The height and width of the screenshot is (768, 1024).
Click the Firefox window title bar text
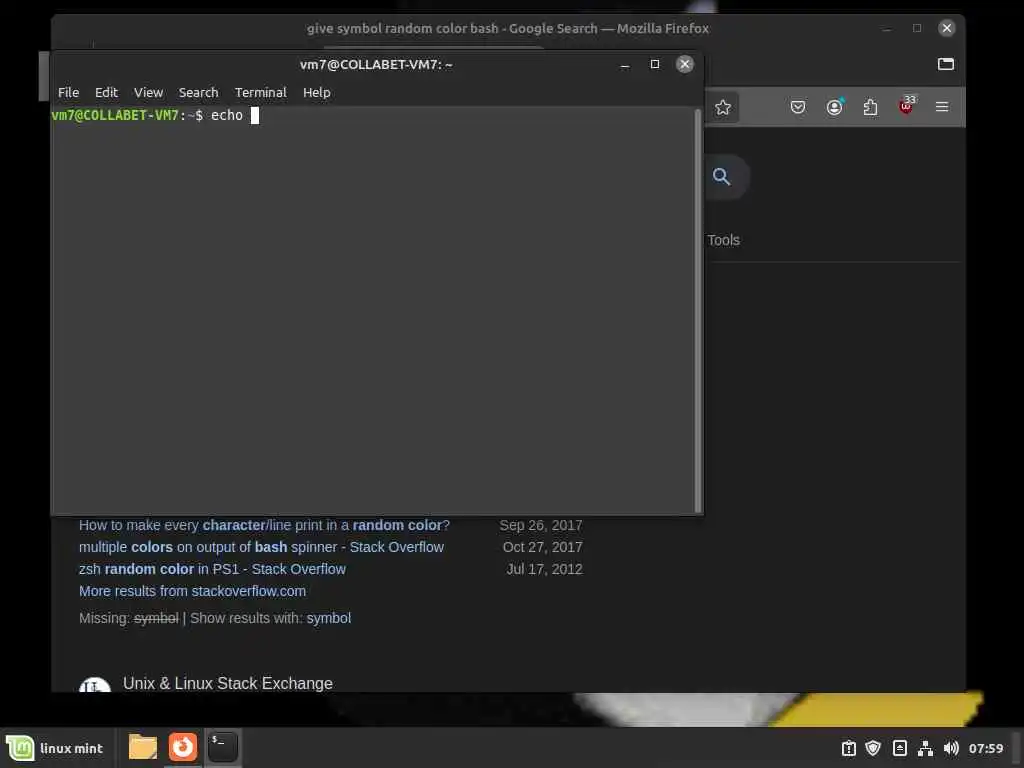pyautogui.click(x=507, y=29)
